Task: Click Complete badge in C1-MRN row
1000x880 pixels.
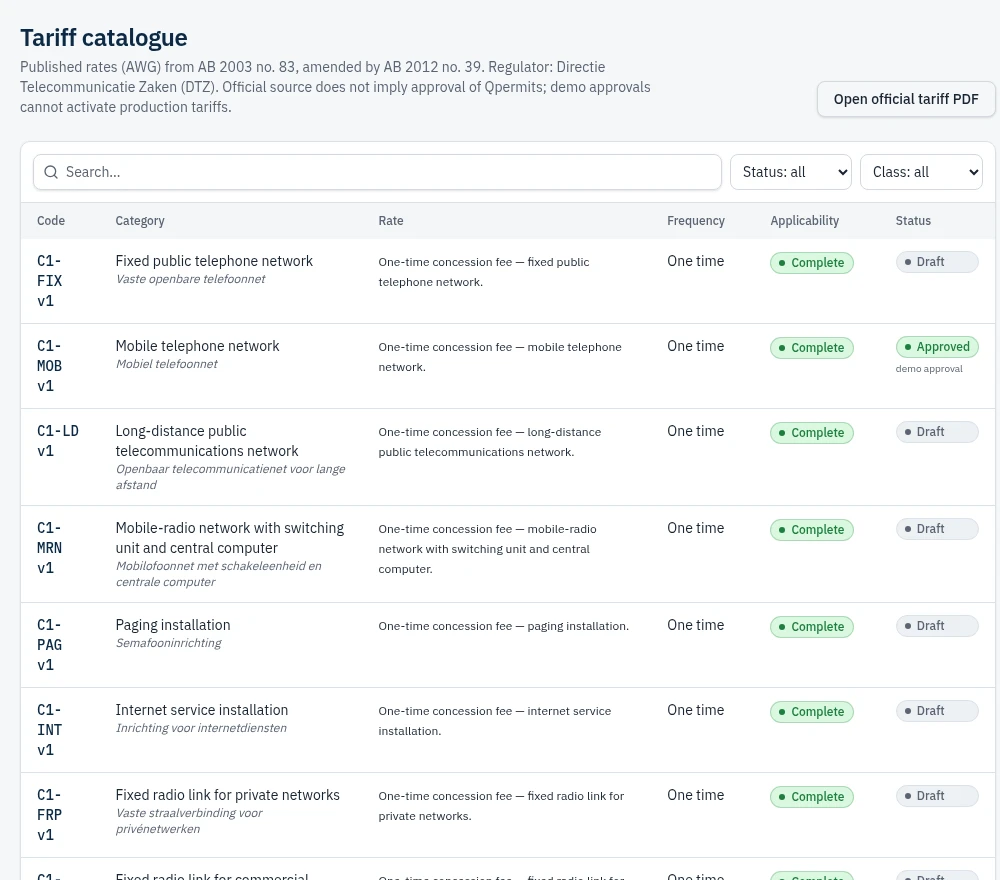Action: coord(812,529)
